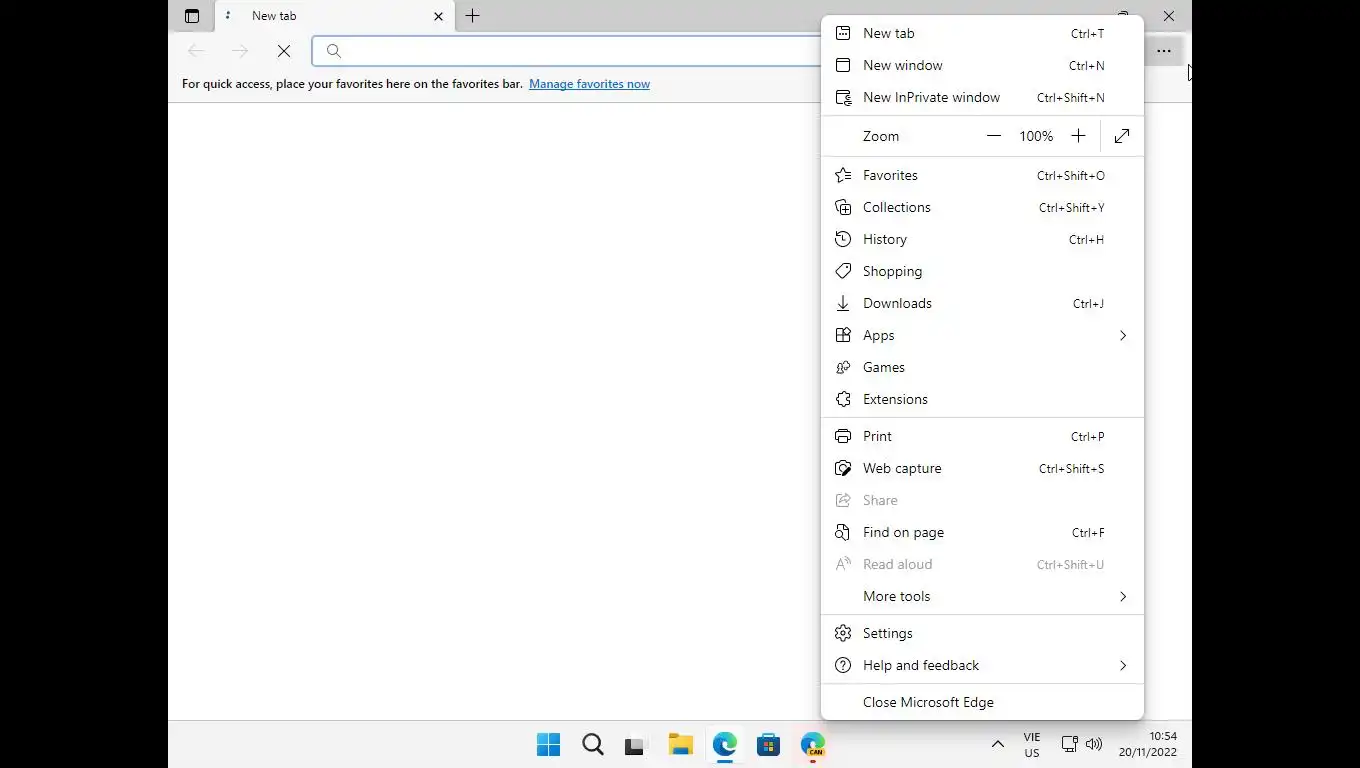Open New InPrivate window
The image size is (1360, 768).
coord(982,97)
